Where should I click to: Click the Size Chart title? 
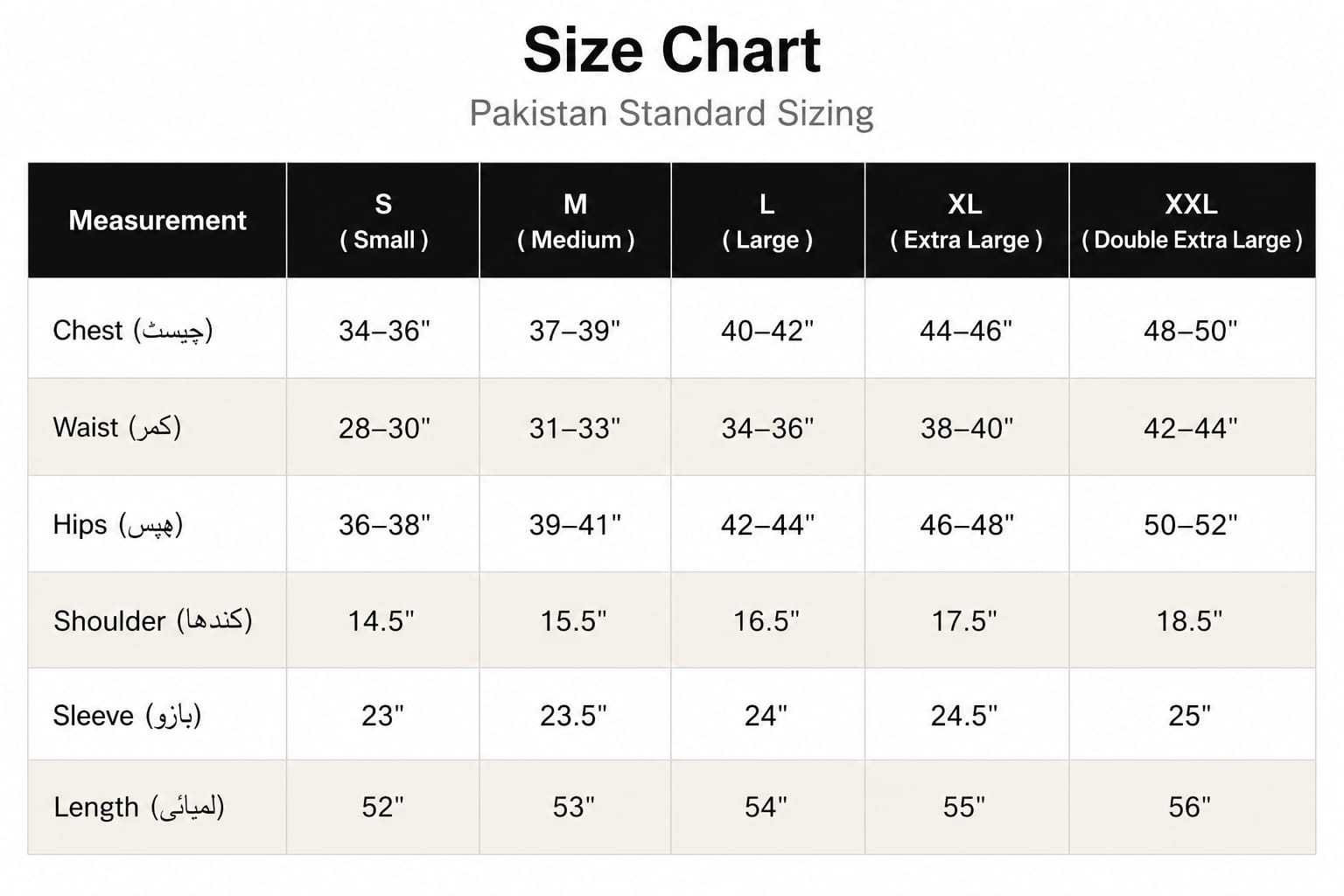[671, 50]
